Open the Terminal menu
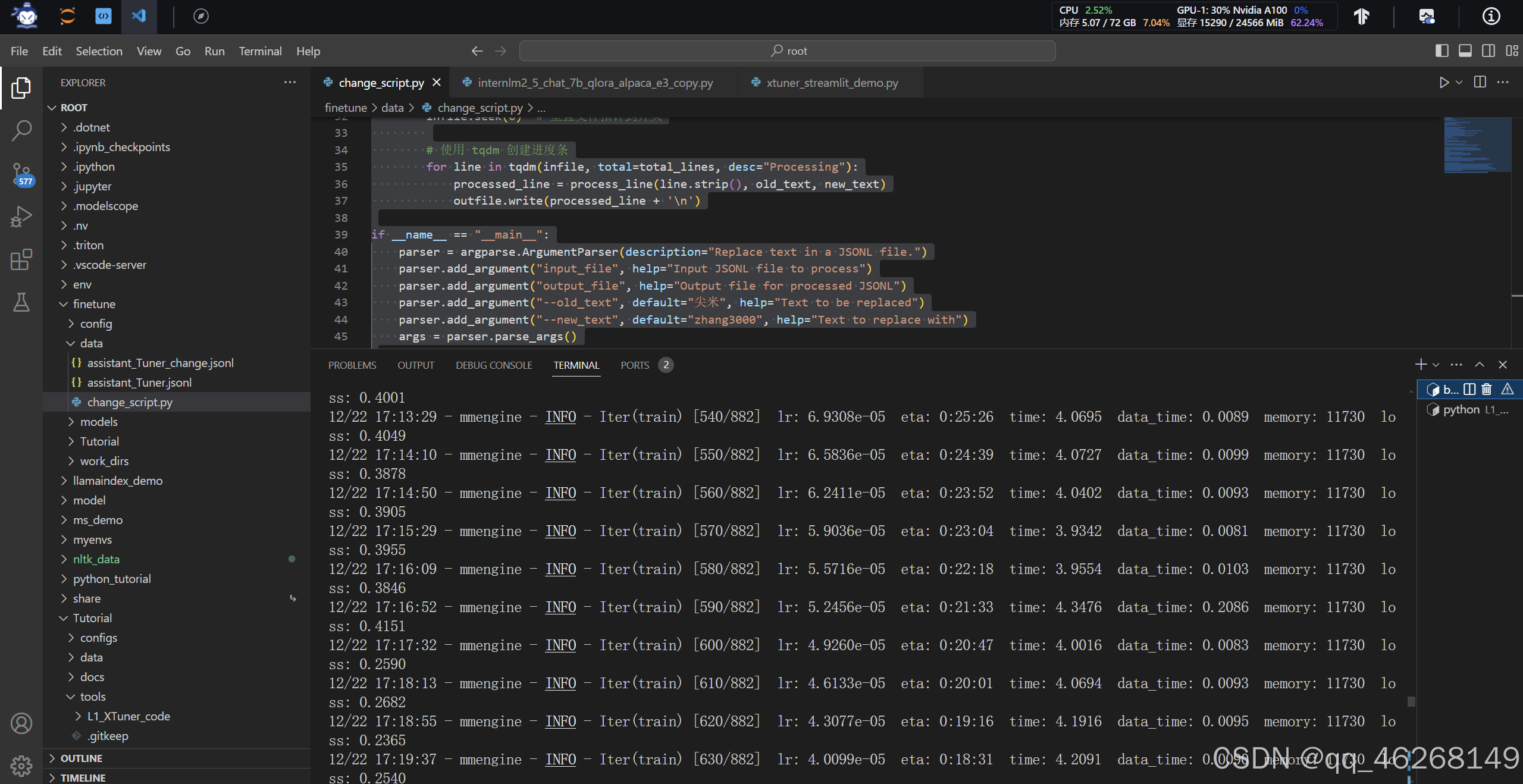Image resolution: width=1523 pixels, height=784 pixels. pyautogui.click(x=260, y=51)
